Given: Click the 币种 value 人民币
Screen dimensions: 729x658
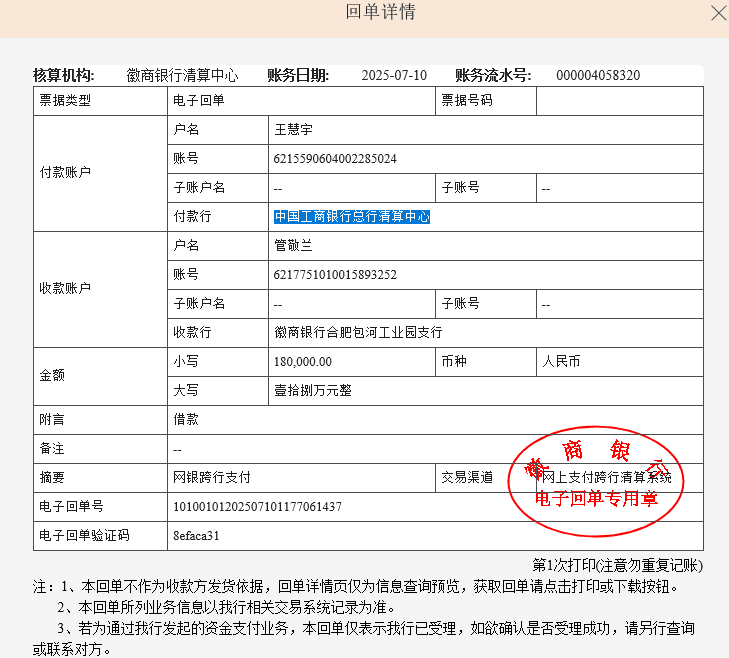Looking at the screenshot, I should tap(561, 362).
